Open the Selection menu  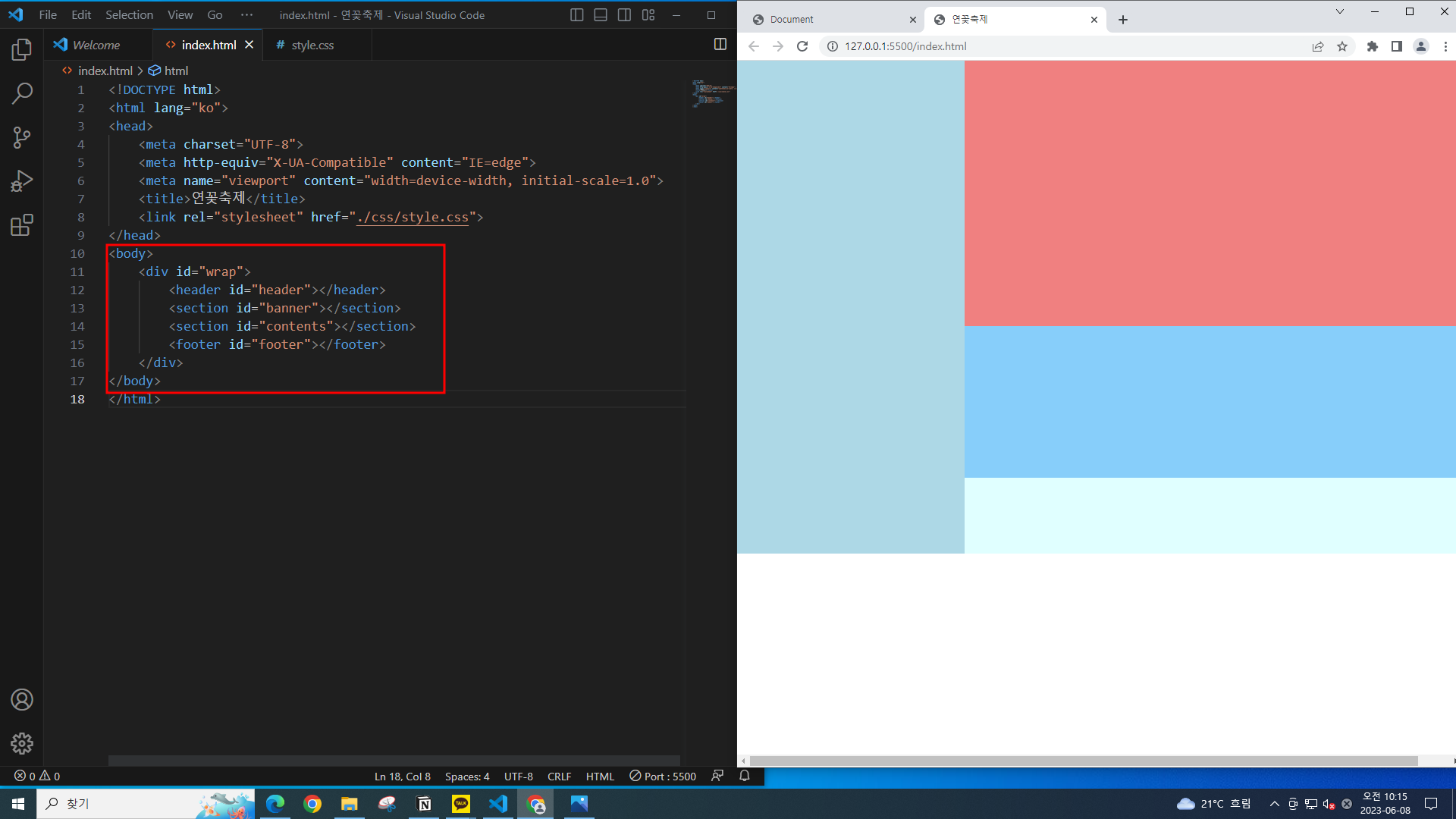[x=129, y=15]
